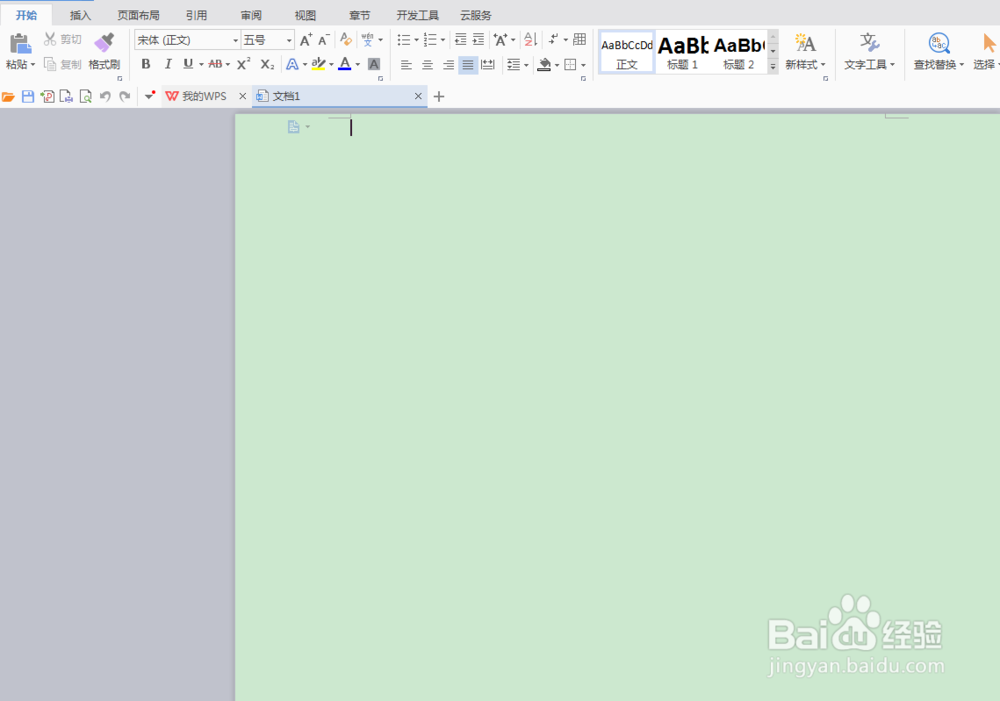Viewport: 1000px width, 701px height.
Task: Switch to 页面布局 ribbon tab
Action: click(138, 15)
